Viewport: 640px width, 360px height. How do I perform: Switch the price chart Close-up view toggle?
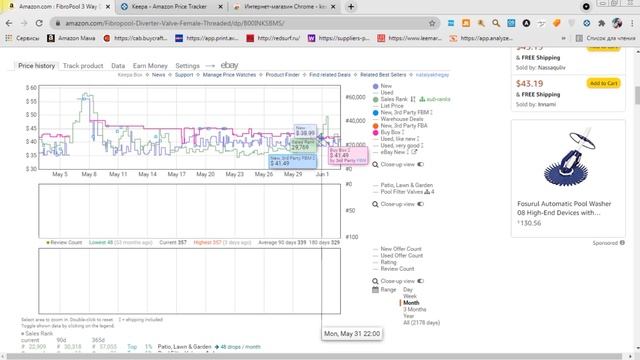pos(420,164)
